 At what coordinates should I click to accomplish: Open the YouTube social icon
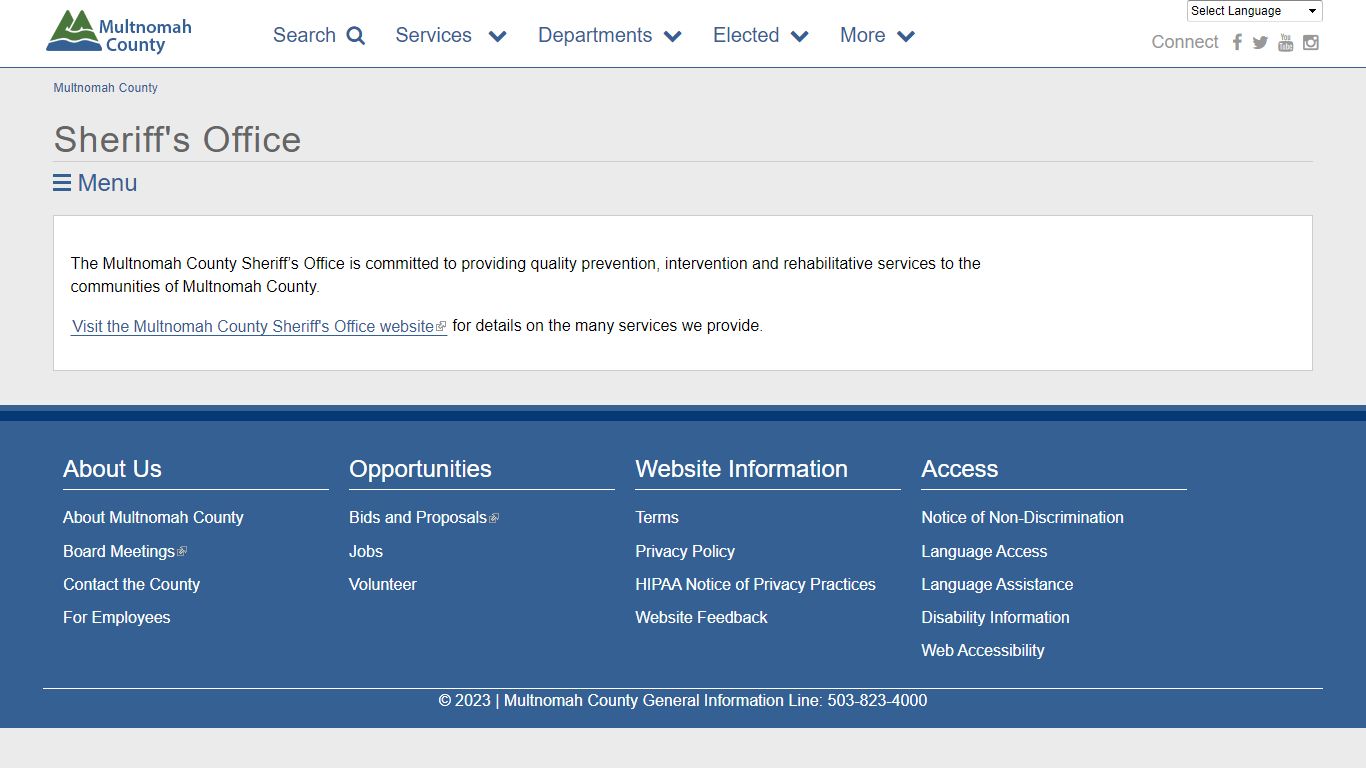pyautogui.click(x=1286, y=42)
